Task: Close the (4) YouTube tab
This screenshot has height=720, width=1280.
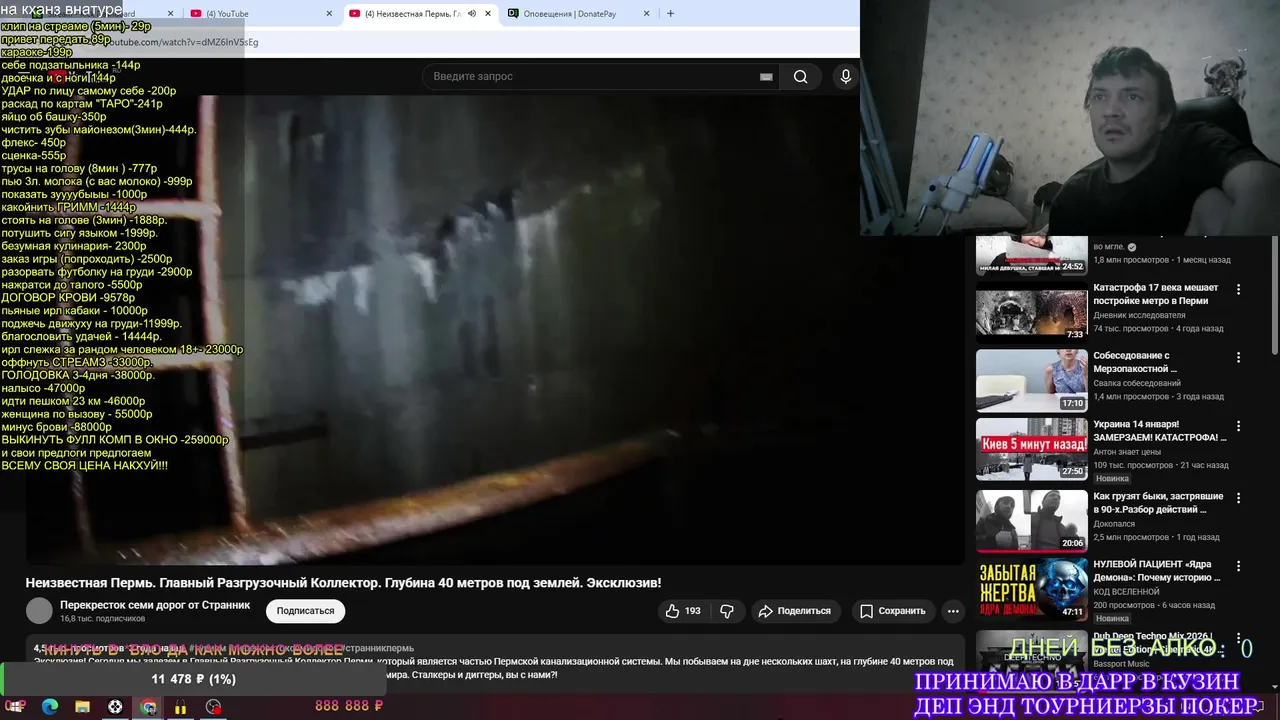Action: 330,14
